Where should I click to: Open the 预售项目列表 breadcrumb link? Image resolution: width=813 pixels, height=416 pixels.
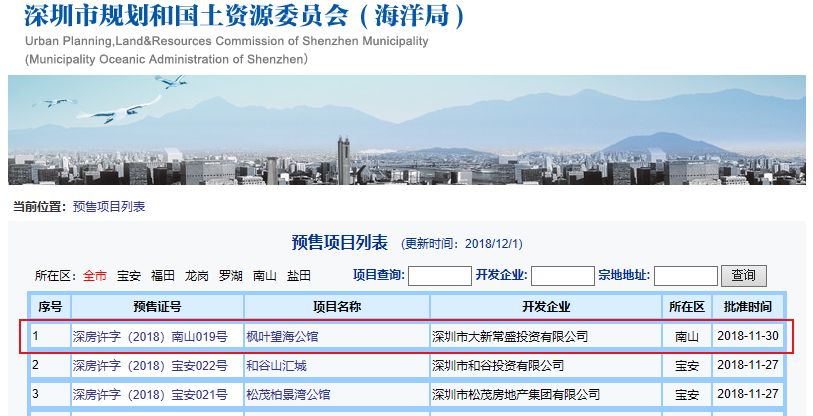coord(109,206)
